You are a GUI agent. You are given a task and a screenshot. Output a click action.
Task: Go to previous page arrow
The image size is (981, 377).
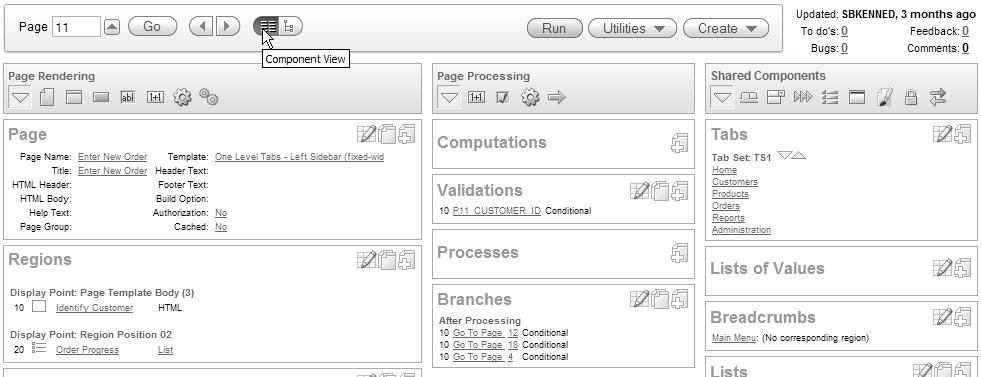pos(201,26)
